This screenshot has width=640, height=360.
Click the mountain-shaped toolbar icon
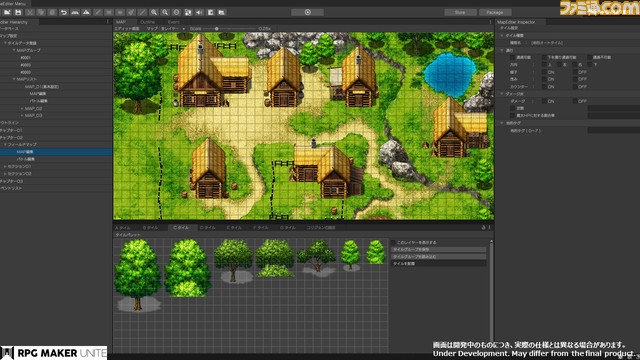86,12
